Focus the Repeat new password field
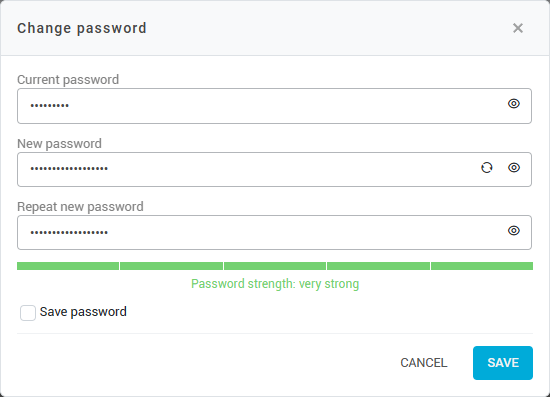This screenshot has height=397, width=550. click(274, 233)
